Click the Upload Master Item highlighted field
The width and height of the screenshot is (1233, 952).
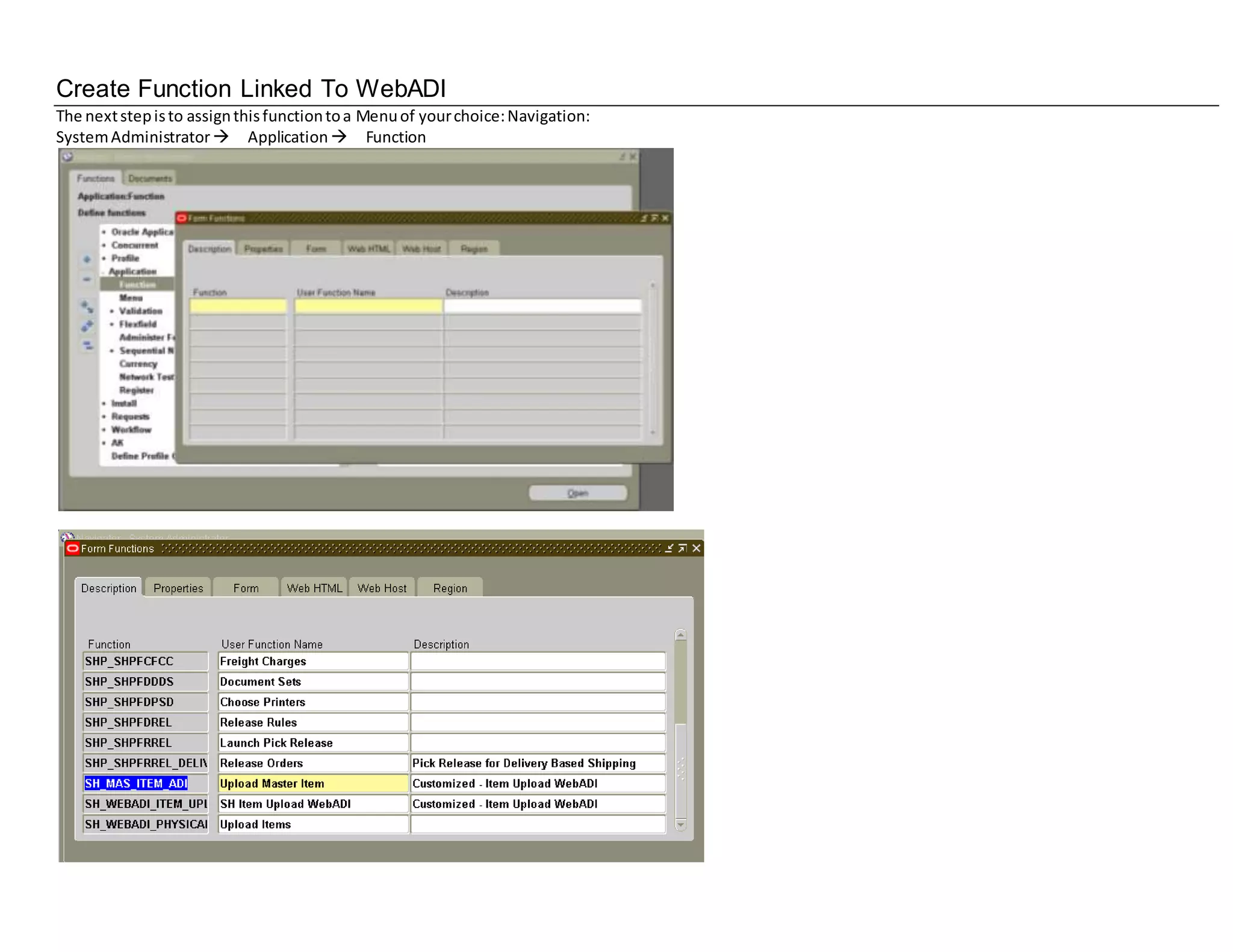click(313, 784)
